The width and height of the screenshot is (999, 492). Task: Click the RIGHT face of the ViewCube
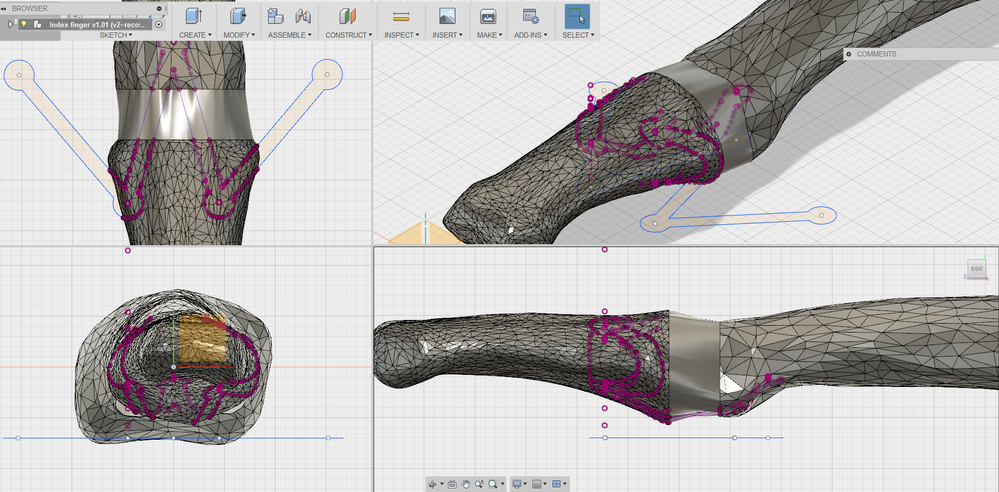point(976,268)
